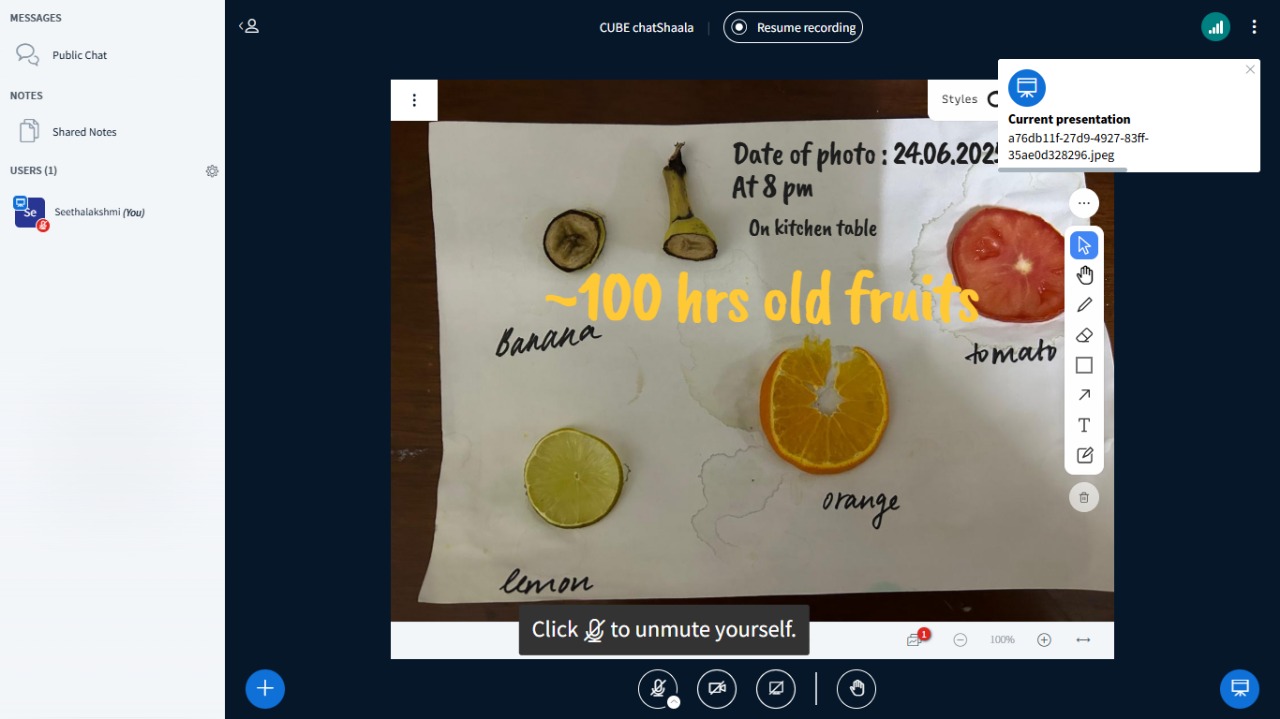This screenshot has width=1280, height=719.
Task: Choose the Select arrow tool
Action: (1084, 245)
